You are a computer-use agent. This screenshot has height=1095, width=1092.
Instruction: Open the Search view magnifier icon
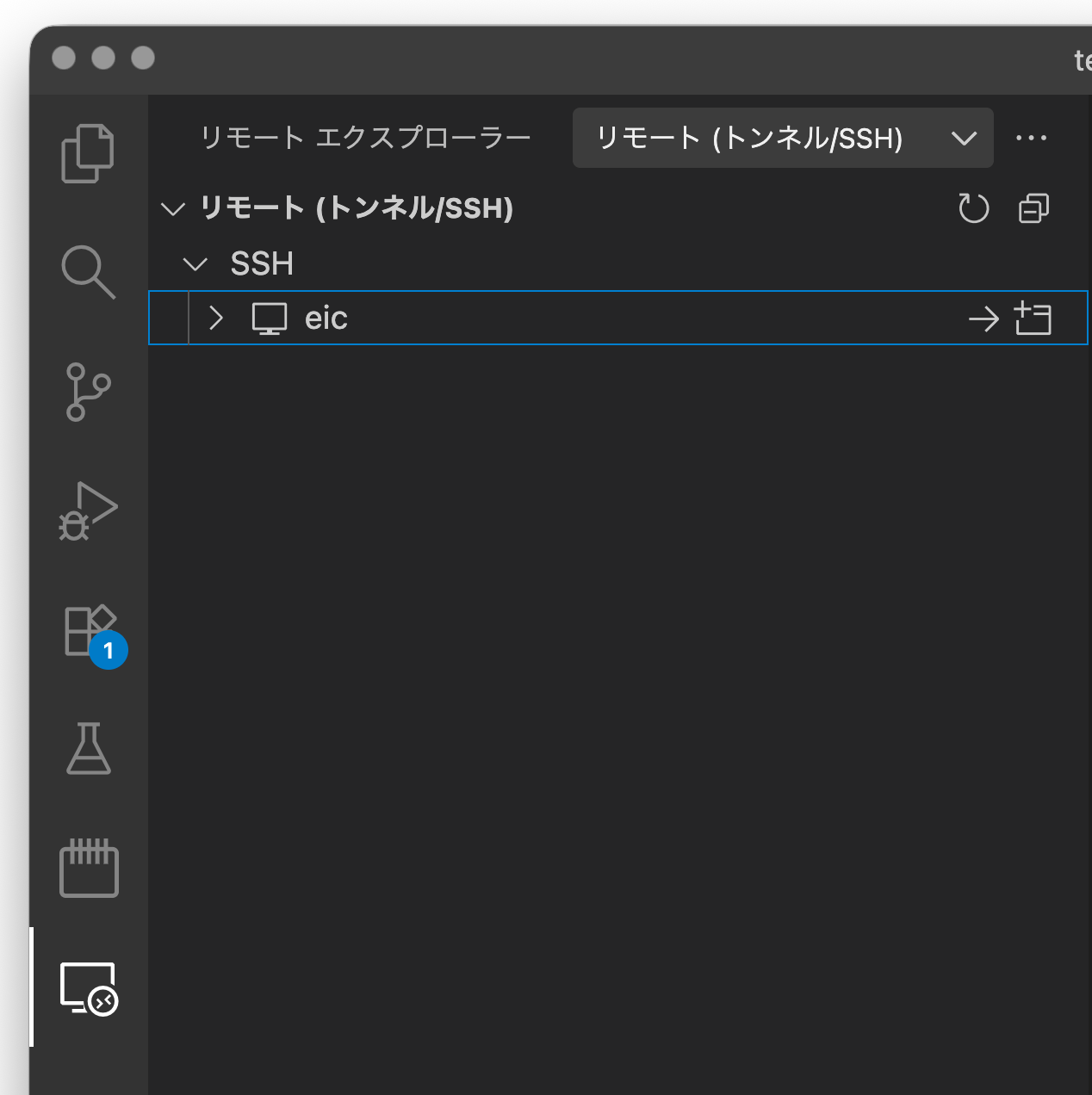coord(88,272)
